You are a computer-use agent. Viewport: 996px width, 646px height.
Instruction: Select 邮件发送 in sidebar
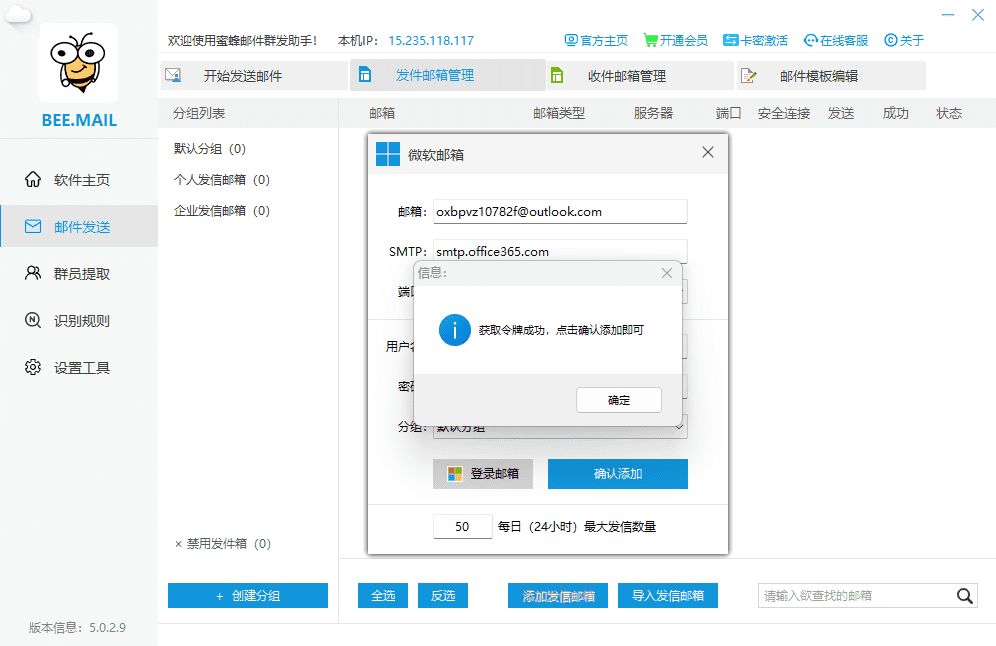pos(79,226)
